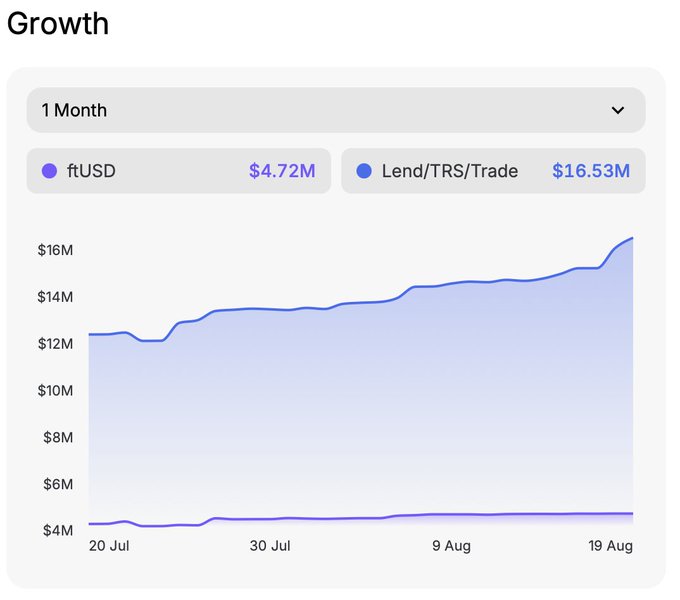Screen dimensions: 680x600
Task: Click the $6M y-axis label
Action: pyautogui.click(x=58, y=484)
